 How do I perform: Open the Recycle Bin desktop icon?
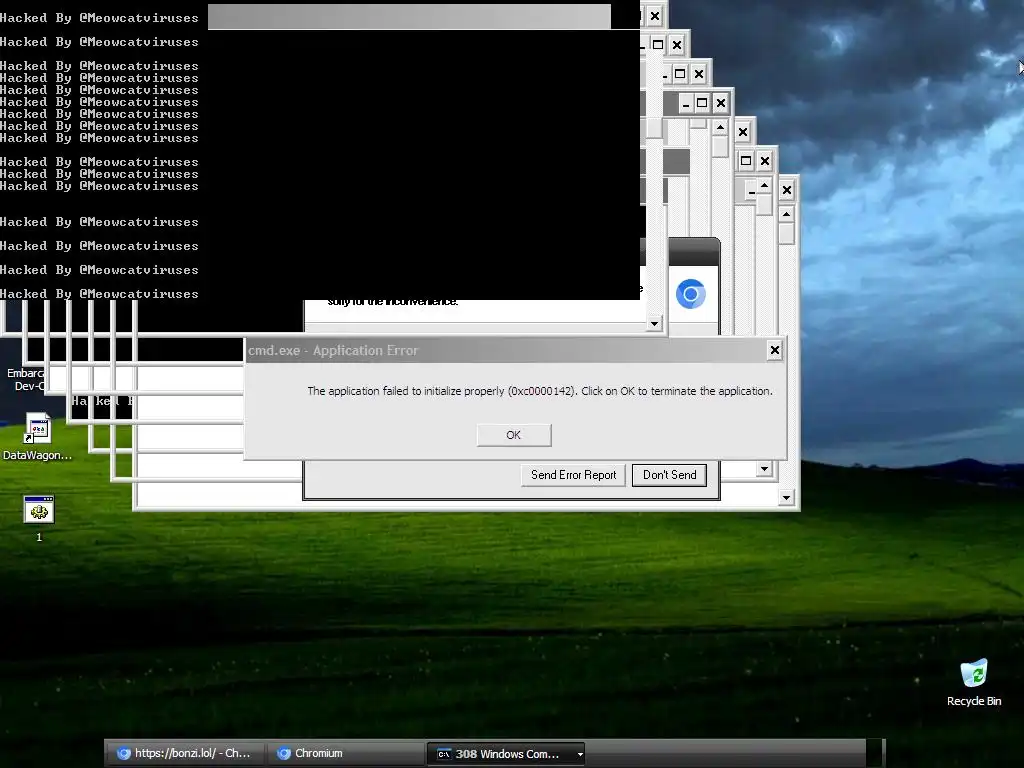tap(974, 682)
